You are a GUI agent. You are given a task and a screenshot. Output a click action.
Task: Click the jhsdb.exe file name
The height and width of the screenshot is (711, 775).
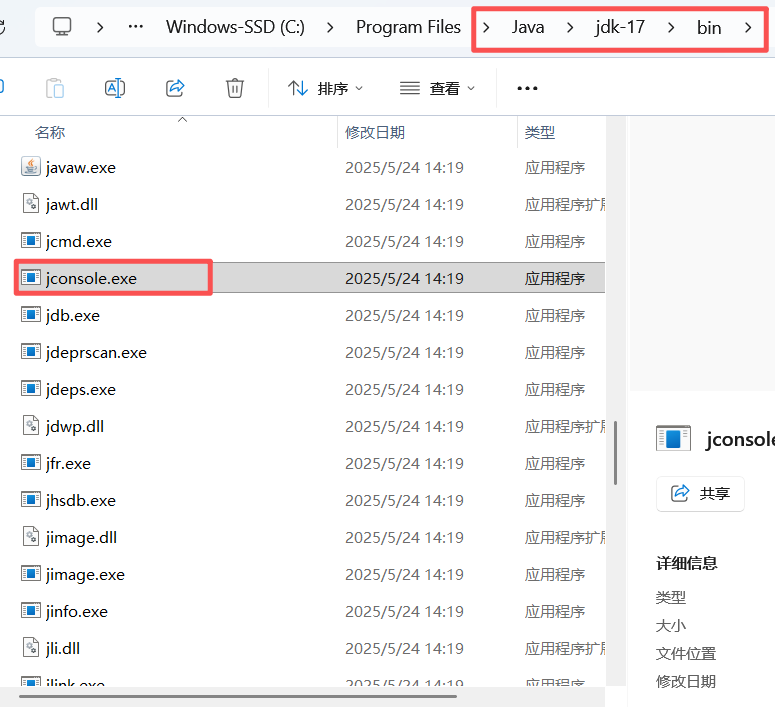coord(81,501)
